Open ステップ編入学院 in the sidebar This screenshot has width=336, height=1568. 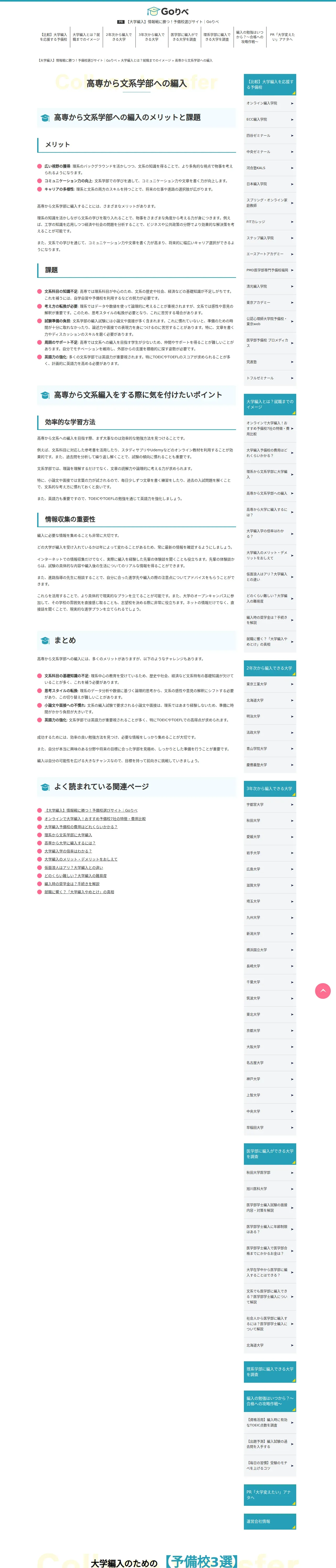(270, 238)
